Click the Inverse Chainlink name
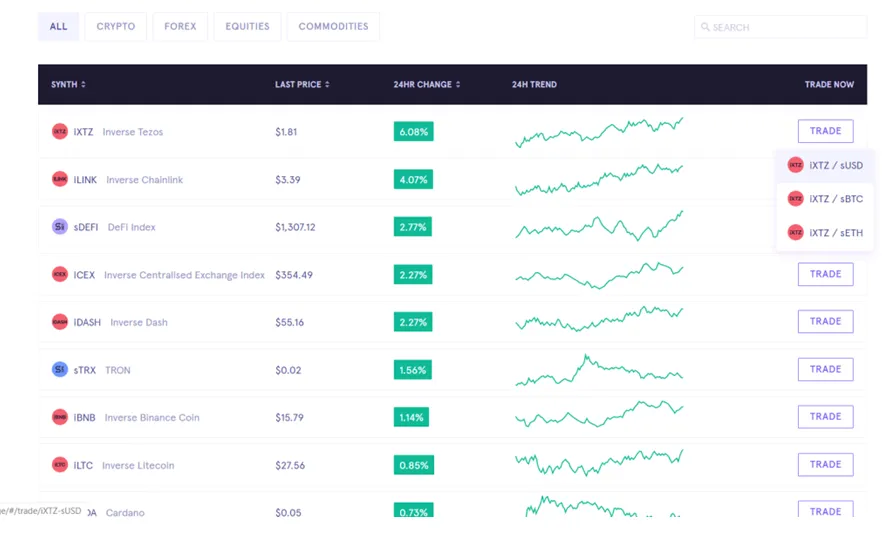The image size is (886, 552). pos(145,180)
